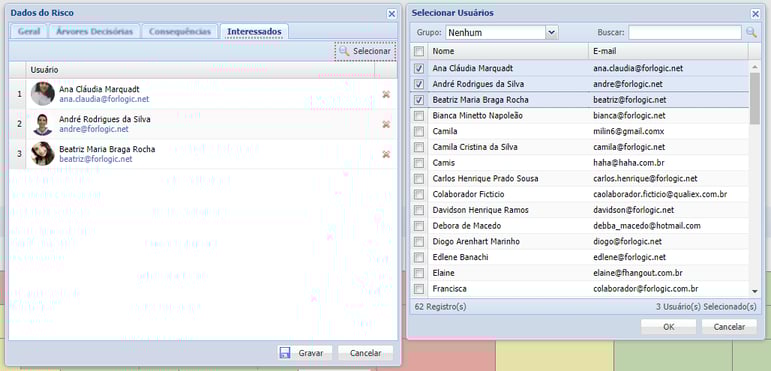Select the Interessados tab
This screenshot has height=371, width=771.
click(254, 31)
